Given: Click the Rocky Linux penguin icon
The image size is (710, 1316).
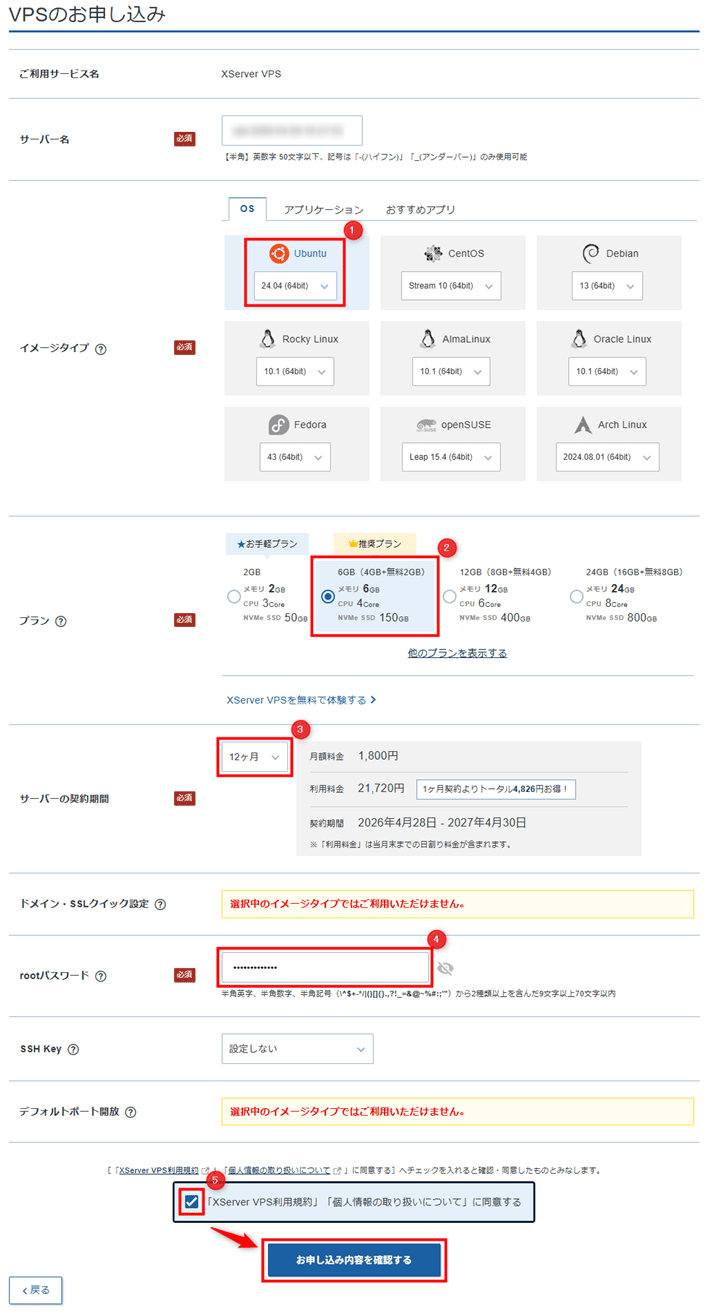Looking at the screenshot, I should tap(267, 339).
